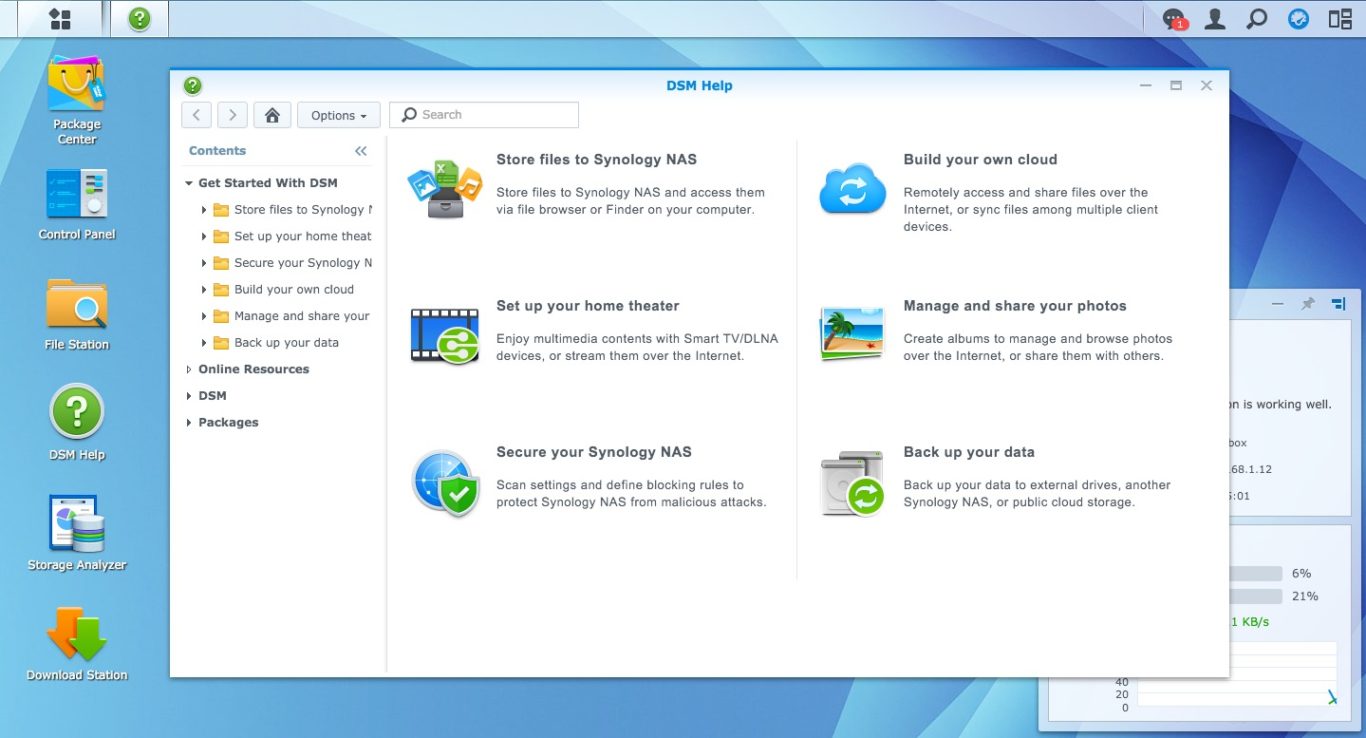
Task: Expand the DSM tree node
Action: tap(189, 396)
